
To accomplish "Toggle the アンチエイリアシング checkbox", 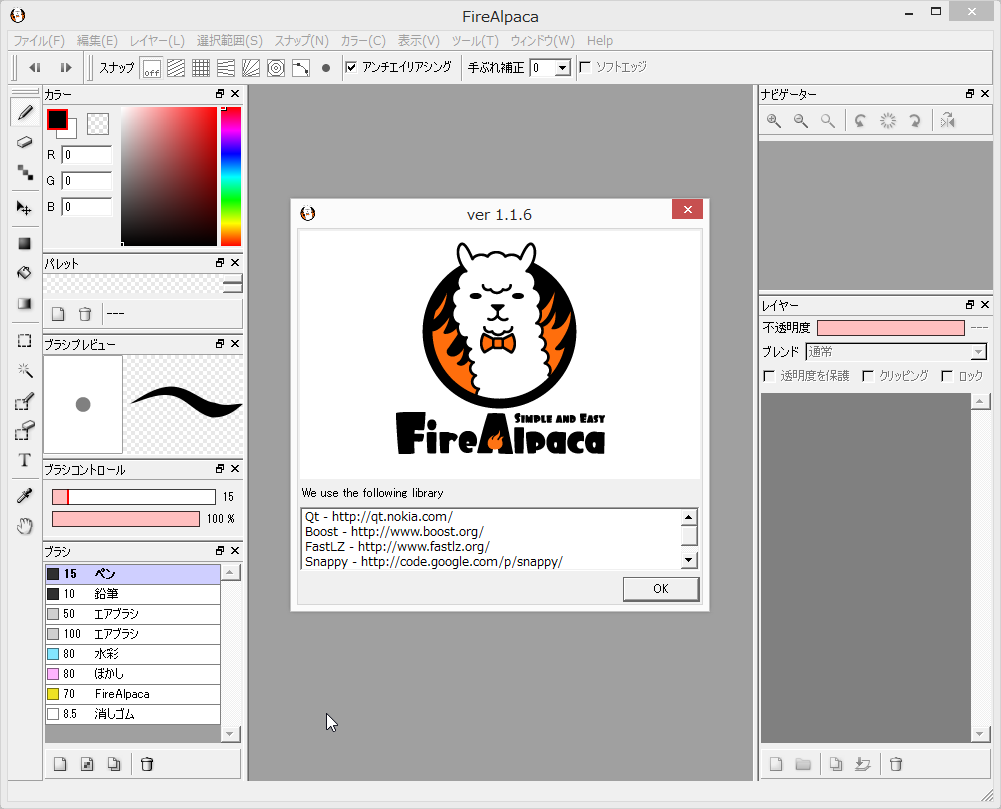I will pos(350,68).
